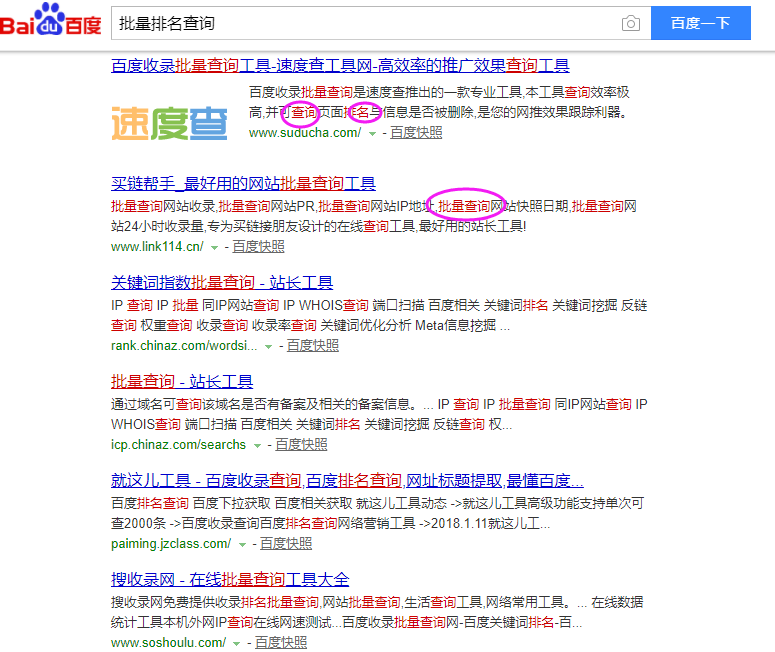The width and height of the screenshot is (775, 652).
Task: Click snippet line starting 通过域名可查询该域名
Action: pyautogui.click(x=379, y=404)
